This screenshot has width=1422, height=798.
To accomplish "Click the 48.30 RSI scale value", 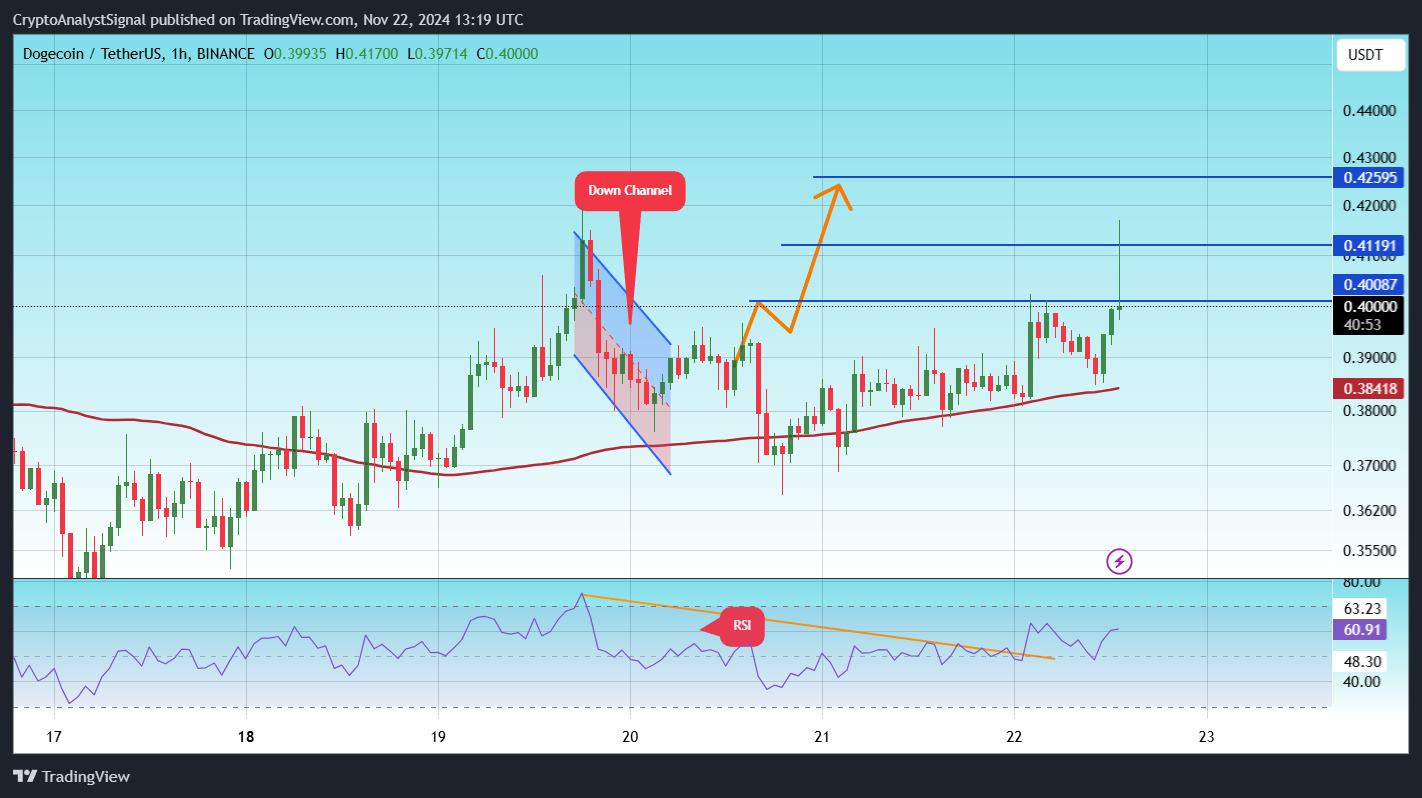I will pos(1361,661).
